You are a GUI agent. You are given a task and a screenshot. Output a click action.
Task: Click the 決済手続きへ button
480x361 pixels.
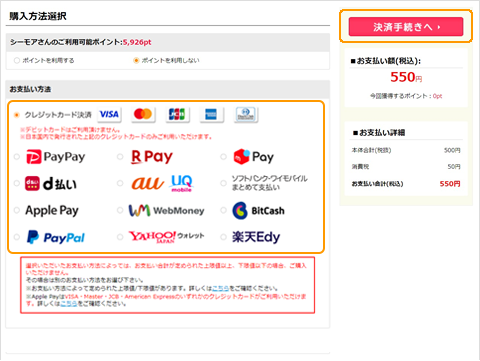(406, 27)
